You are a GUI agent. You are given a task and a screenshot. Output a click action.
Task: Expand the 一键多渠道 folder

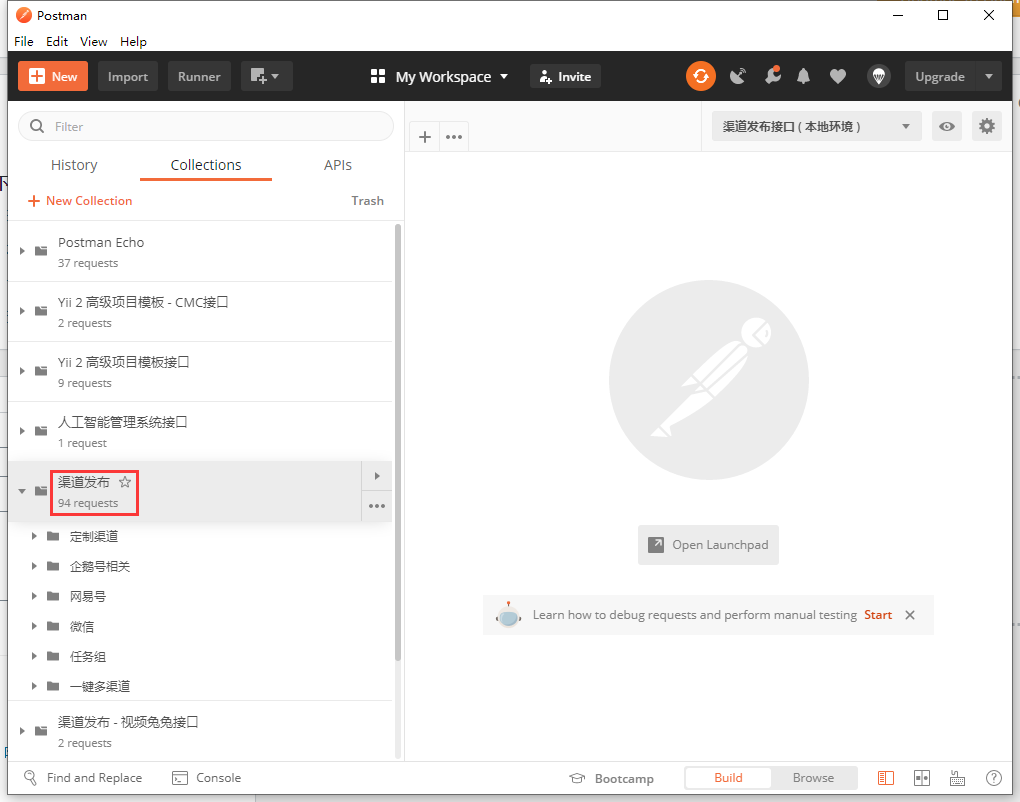click(x=34, y=686)
